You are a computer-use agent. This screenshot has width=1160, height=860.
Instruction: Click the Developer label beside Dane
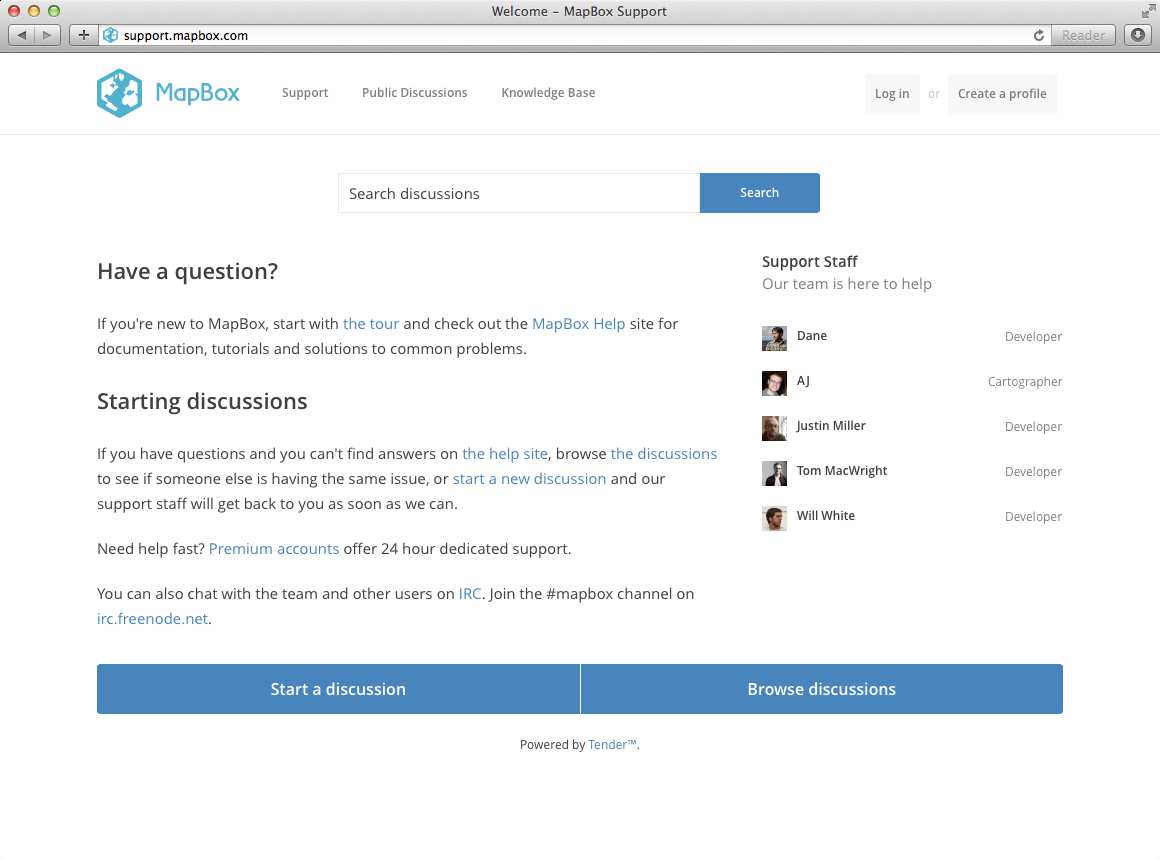pos(1033,337)
